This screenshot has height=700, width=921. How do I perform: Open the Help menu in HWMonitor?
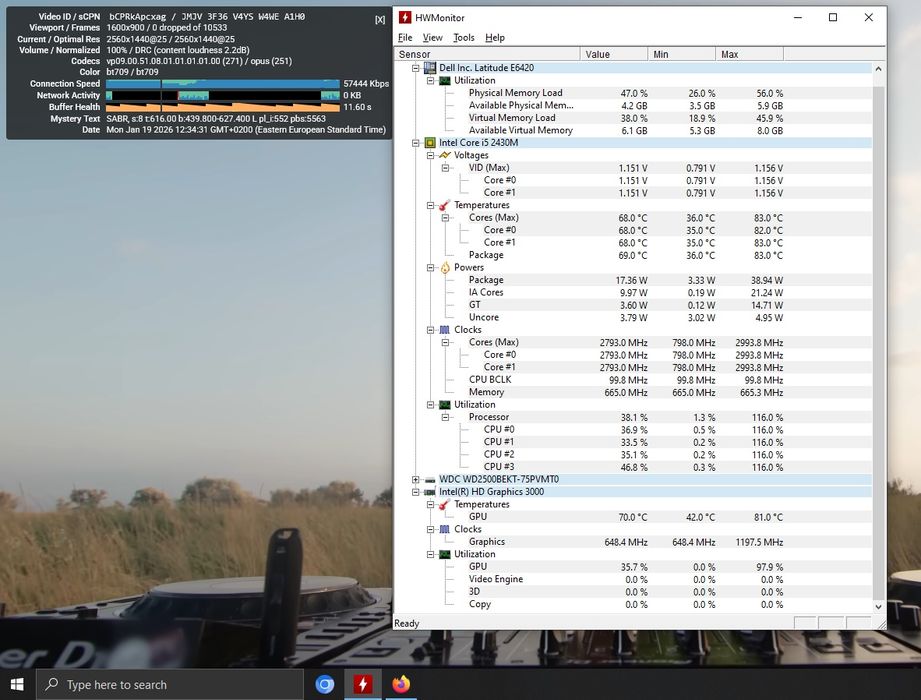click(495, 38)
